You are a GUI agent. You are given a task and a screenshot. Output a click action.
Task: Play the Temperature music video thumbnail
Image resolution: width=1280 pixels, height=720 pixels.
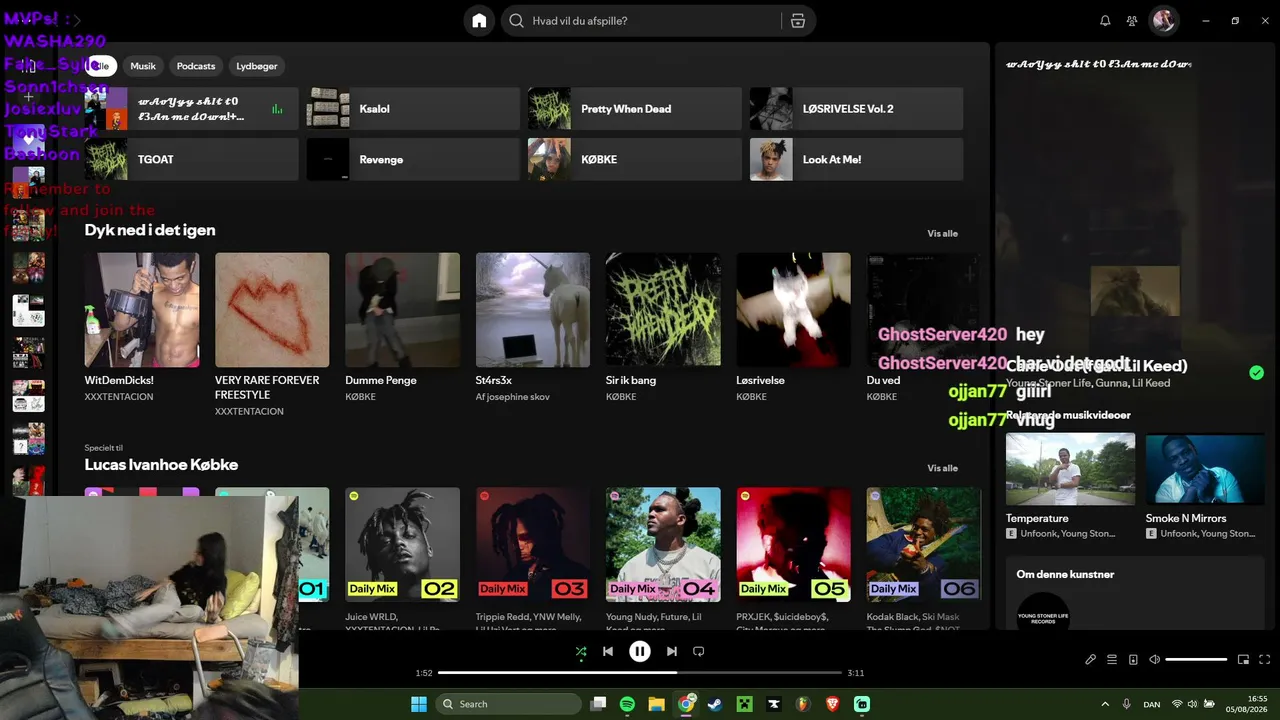point(1070,468)
